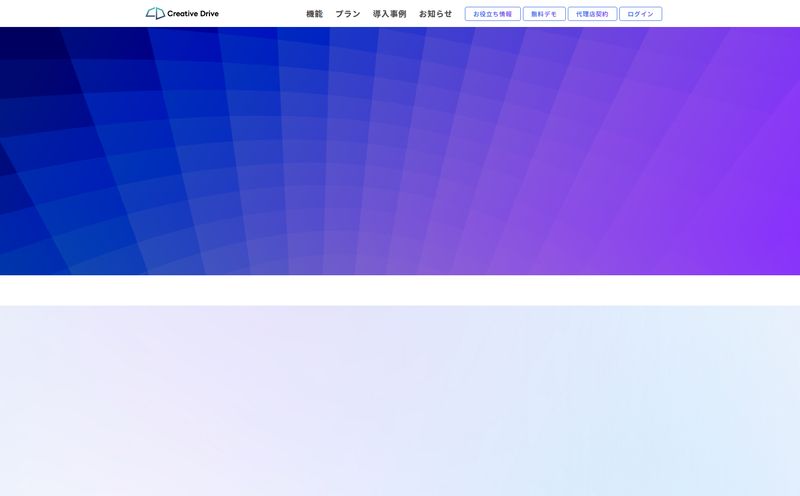
Task: Open the お知らせ menu item
Action: (435, 14)
